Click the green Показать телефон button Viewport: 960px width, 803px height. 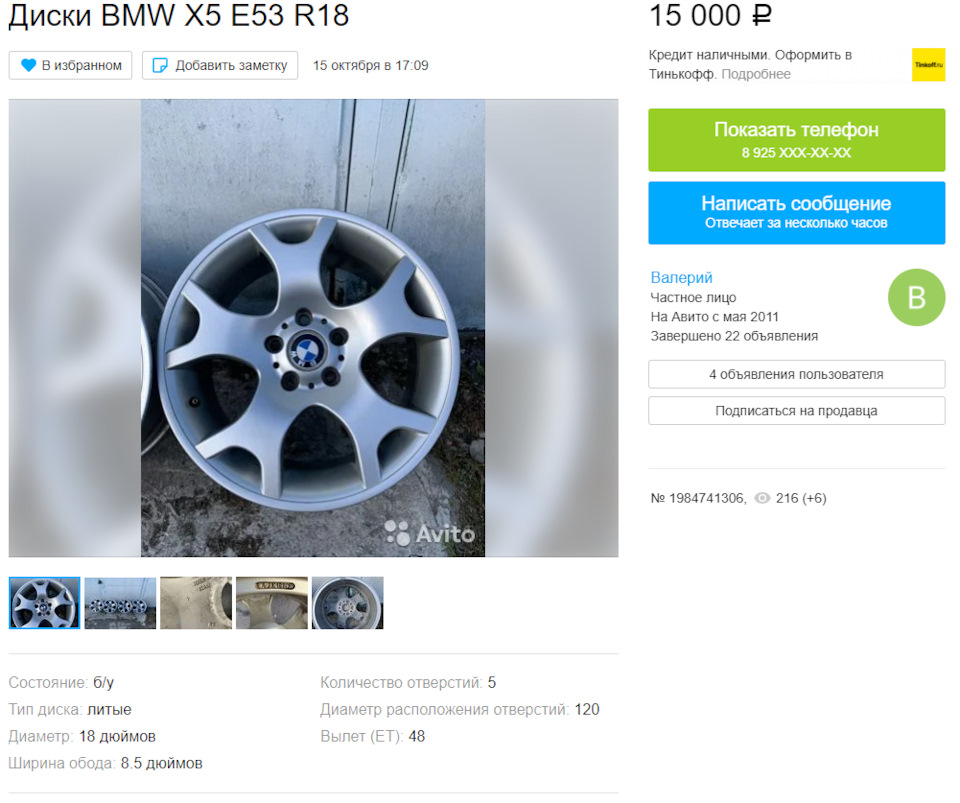(x=797, y=140)
